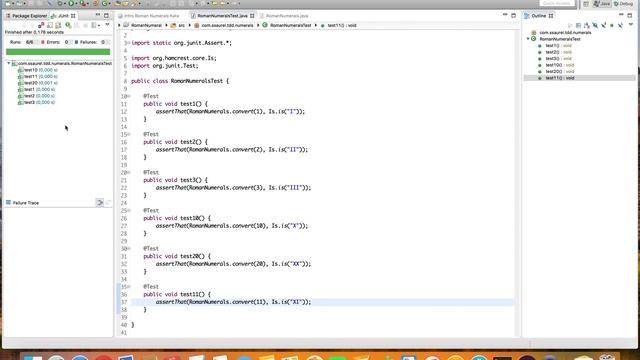Expand breadcrumb arrow before src

pyautogui.click(x=167, y=25)
